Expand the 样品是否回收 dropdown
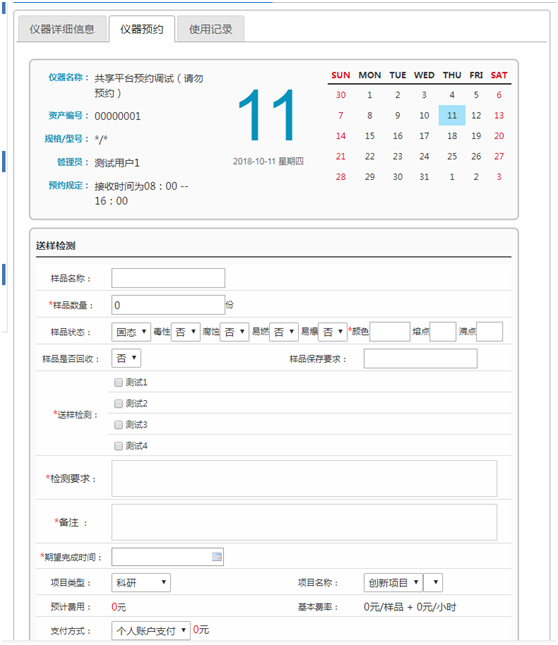Image resolution: width=558 pixels, height=645 pixels. (x=126, y=358)
